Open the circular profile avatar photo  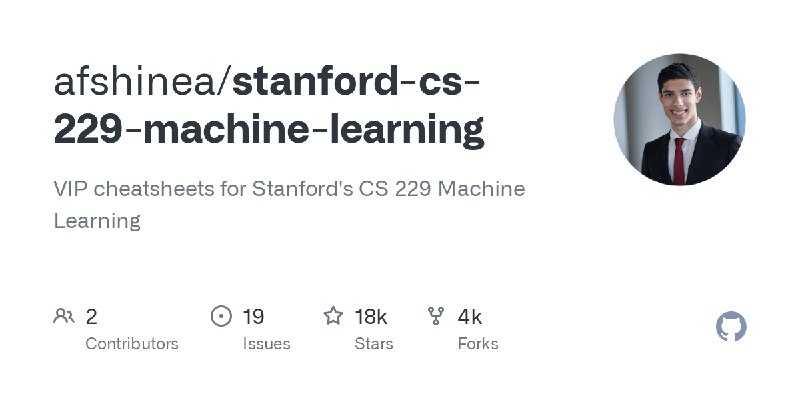[x=679, y=119]
